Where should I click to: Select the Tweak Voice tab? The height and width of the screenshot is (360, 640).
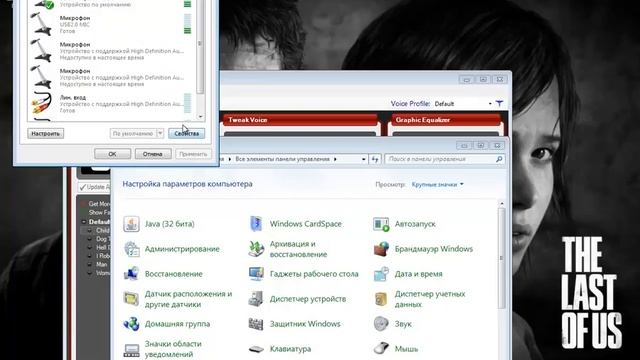tap(300, 120)
